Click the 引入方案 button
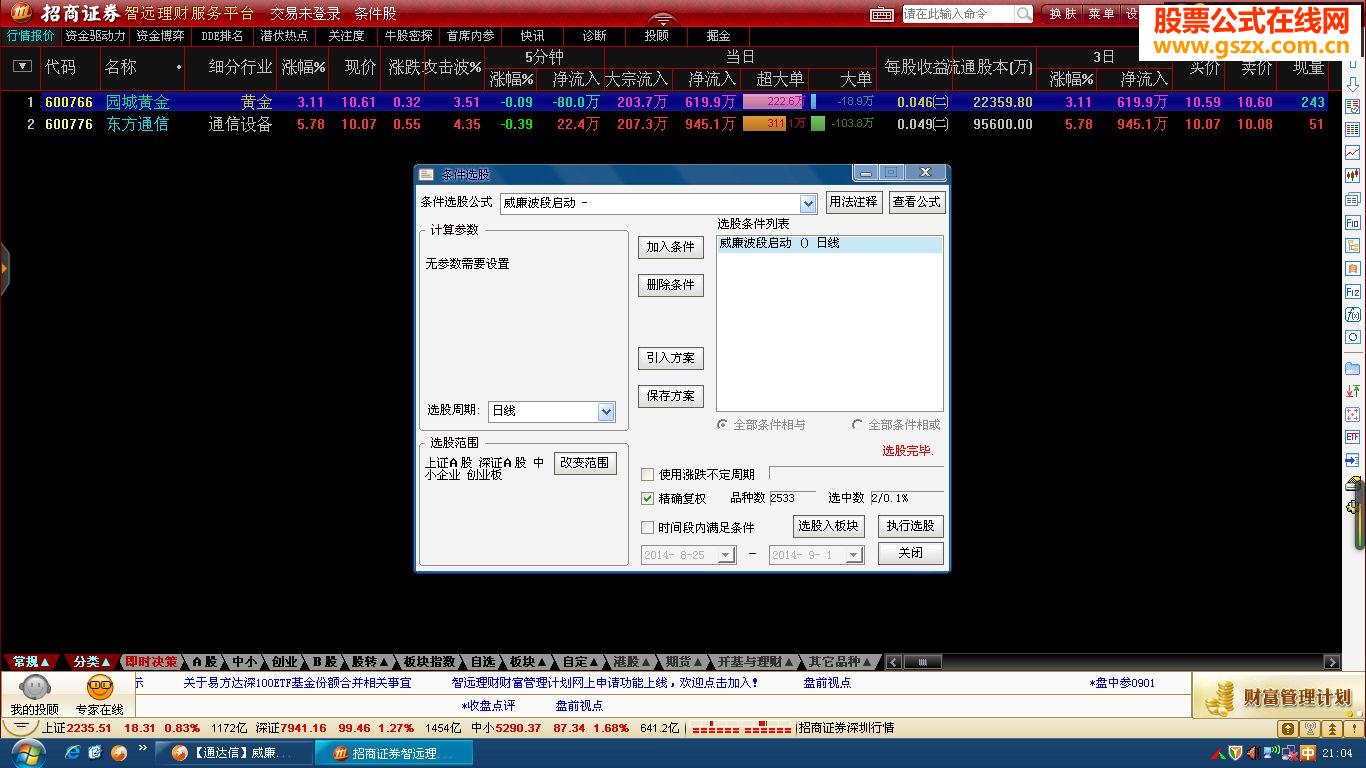 (x=671, y=358)
